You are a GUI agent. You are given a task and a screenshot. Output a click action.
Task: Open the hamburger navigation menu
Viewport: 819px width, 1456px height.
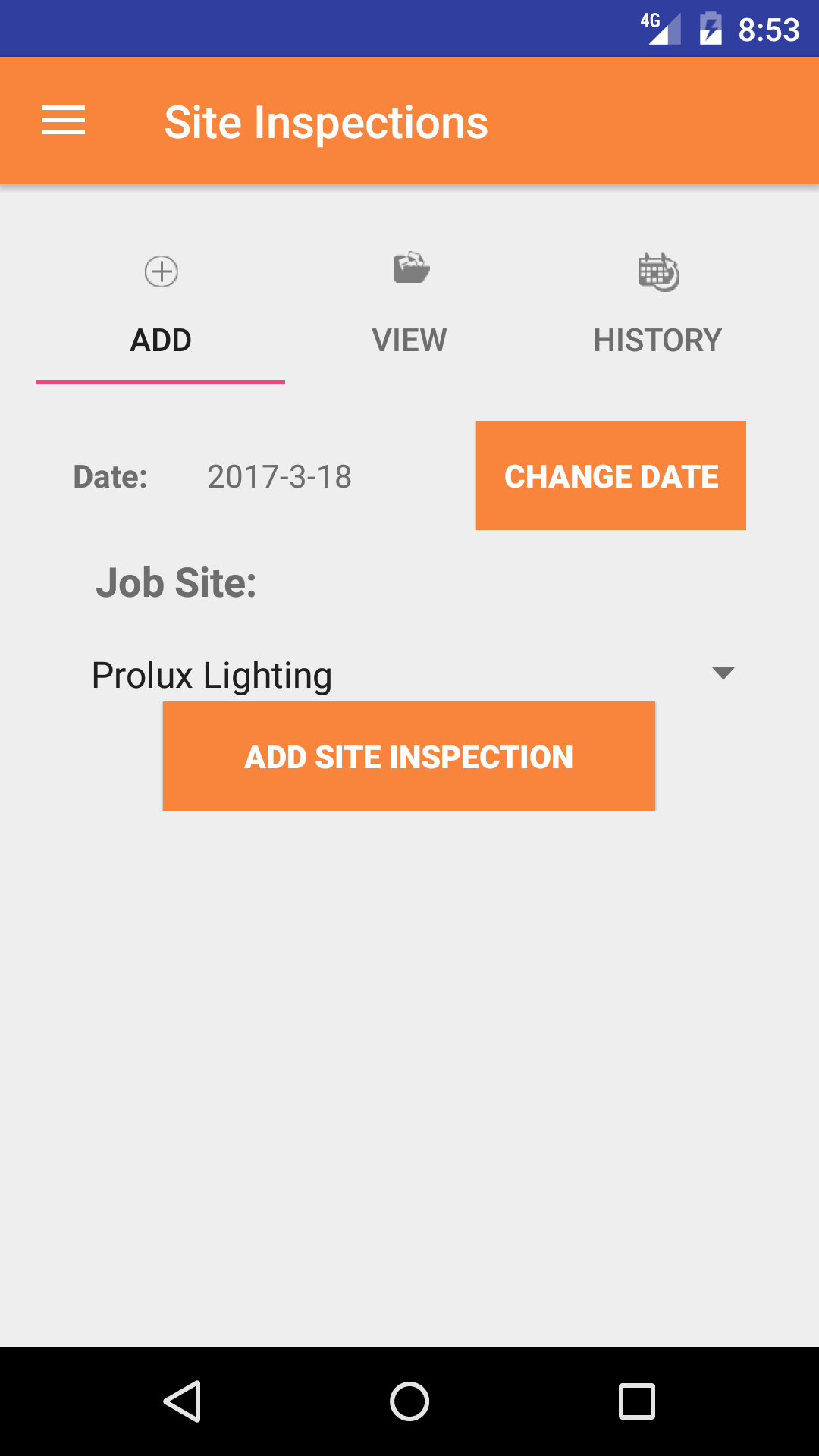(x=64, y=121)
